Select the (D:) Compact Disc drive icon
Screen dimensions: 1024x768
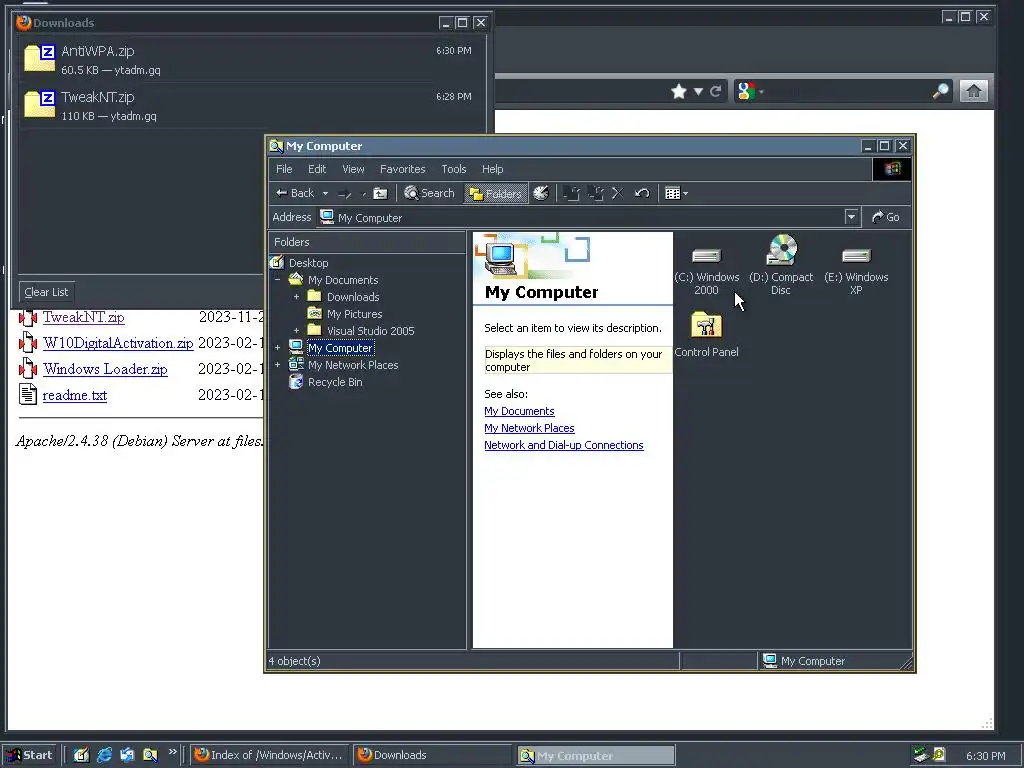tap(781, 265)
